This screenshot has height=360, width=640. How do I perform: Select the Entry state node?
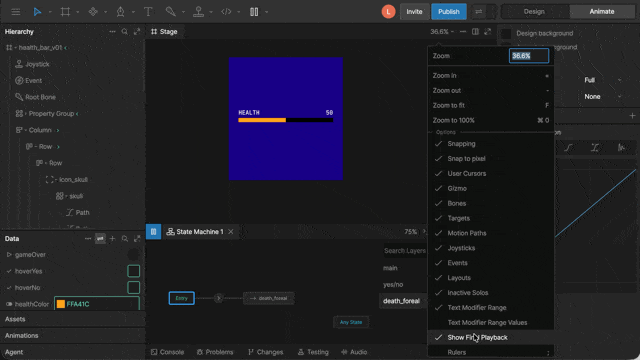(x=182, y=298)
